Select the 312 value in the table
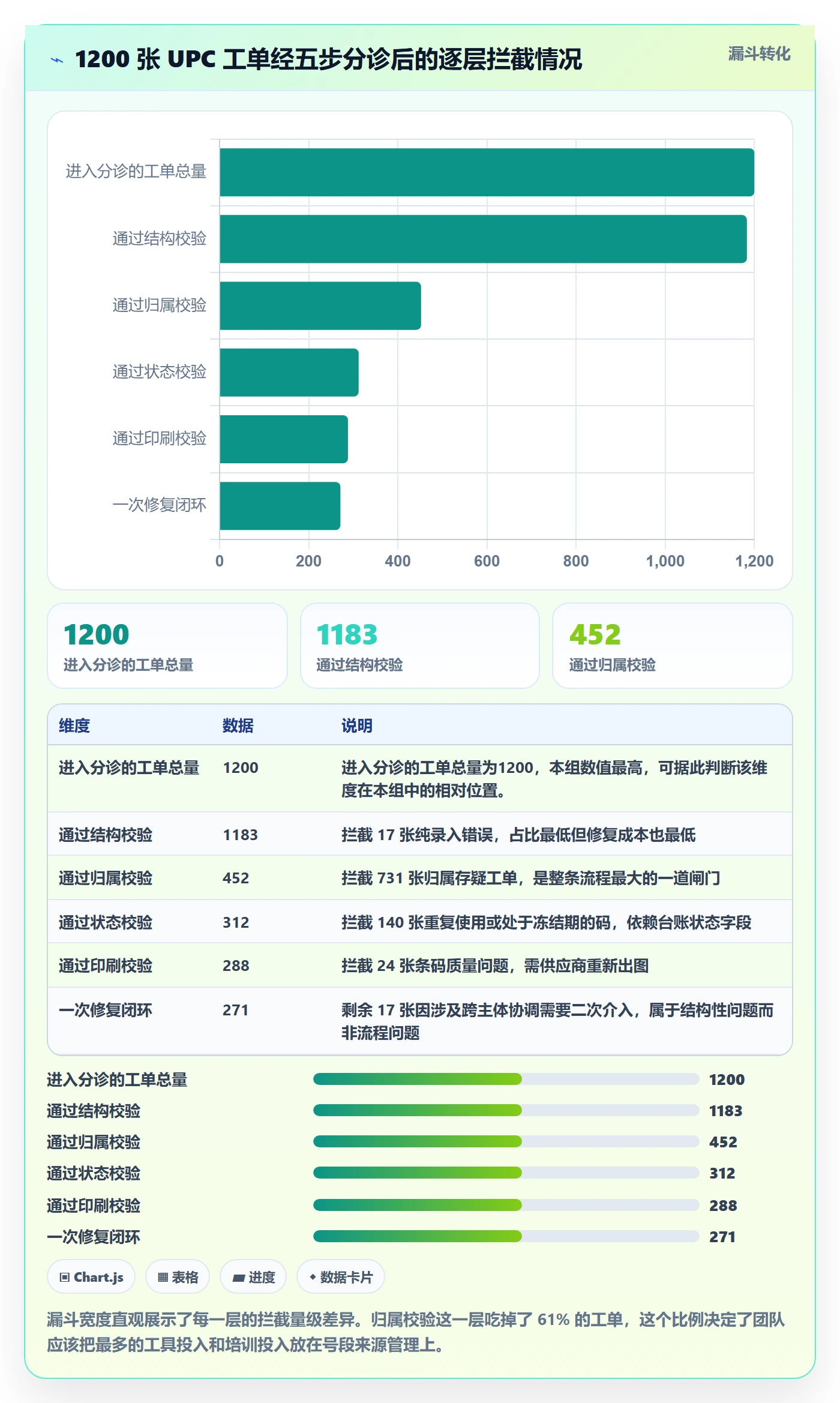 236,922
